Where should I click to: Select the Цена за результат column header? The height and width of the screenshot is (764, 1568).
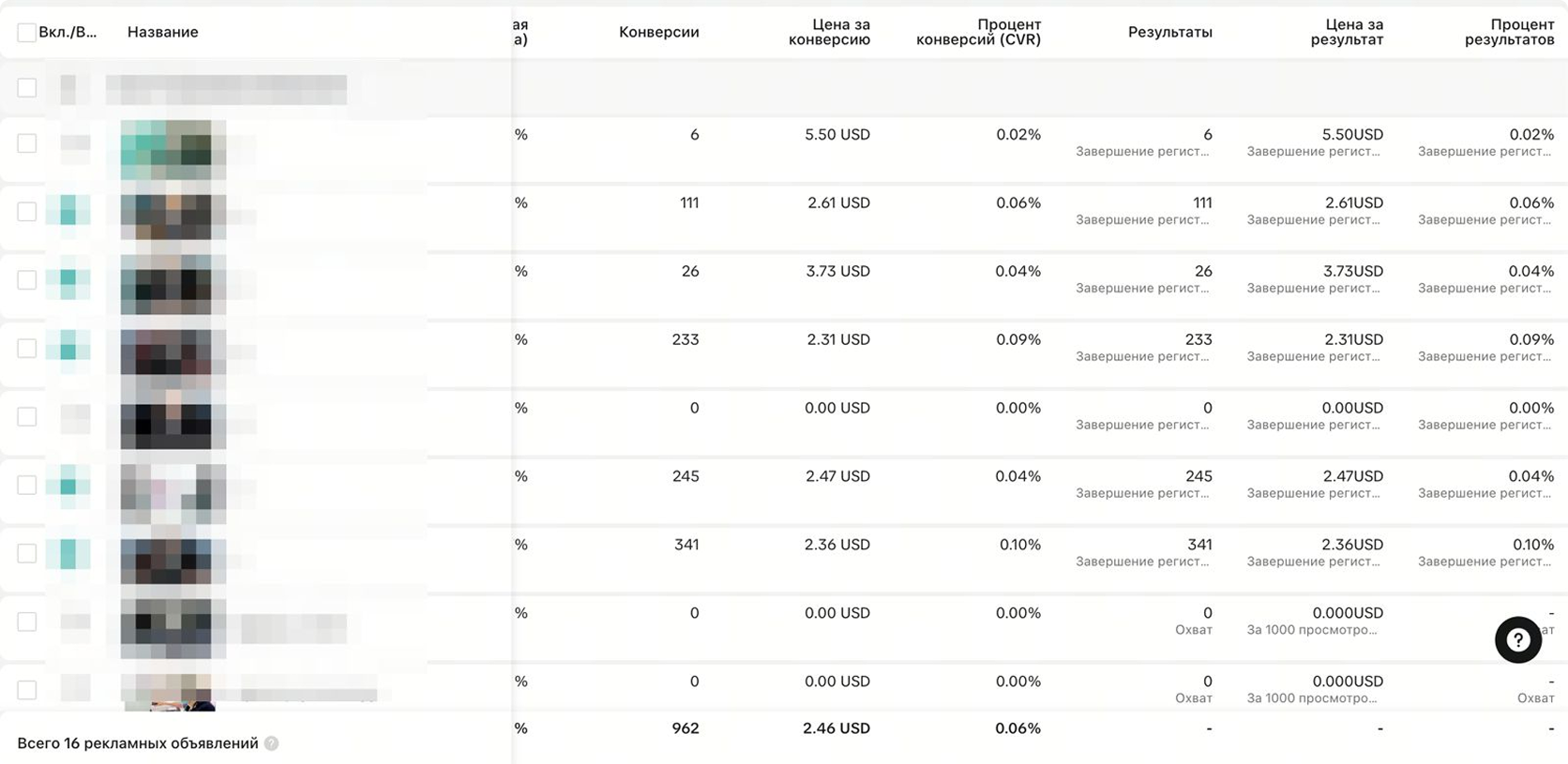1347,33
